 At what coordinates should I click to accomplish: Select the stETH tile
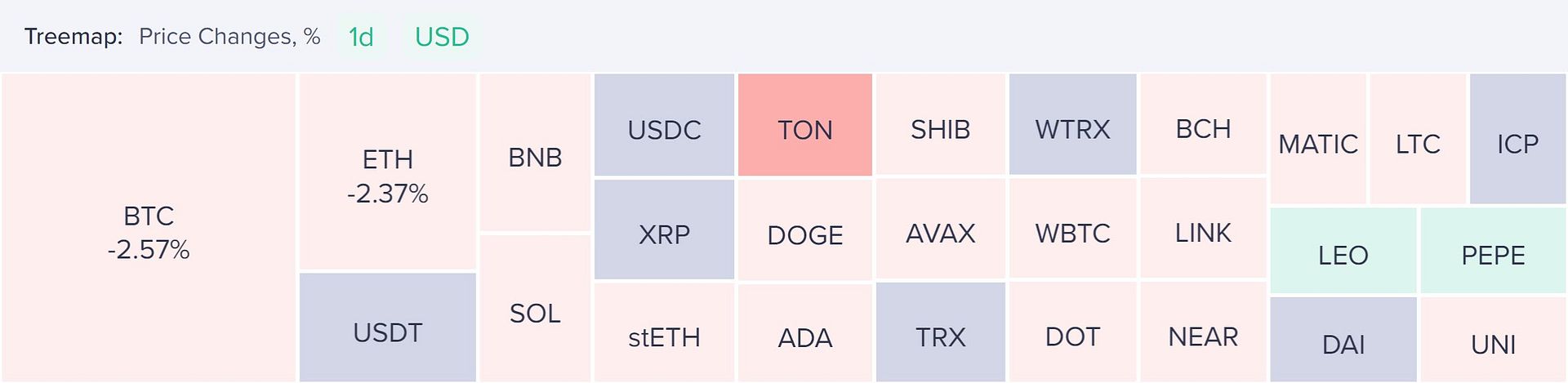pyautogui.click(x=664, y=332)
